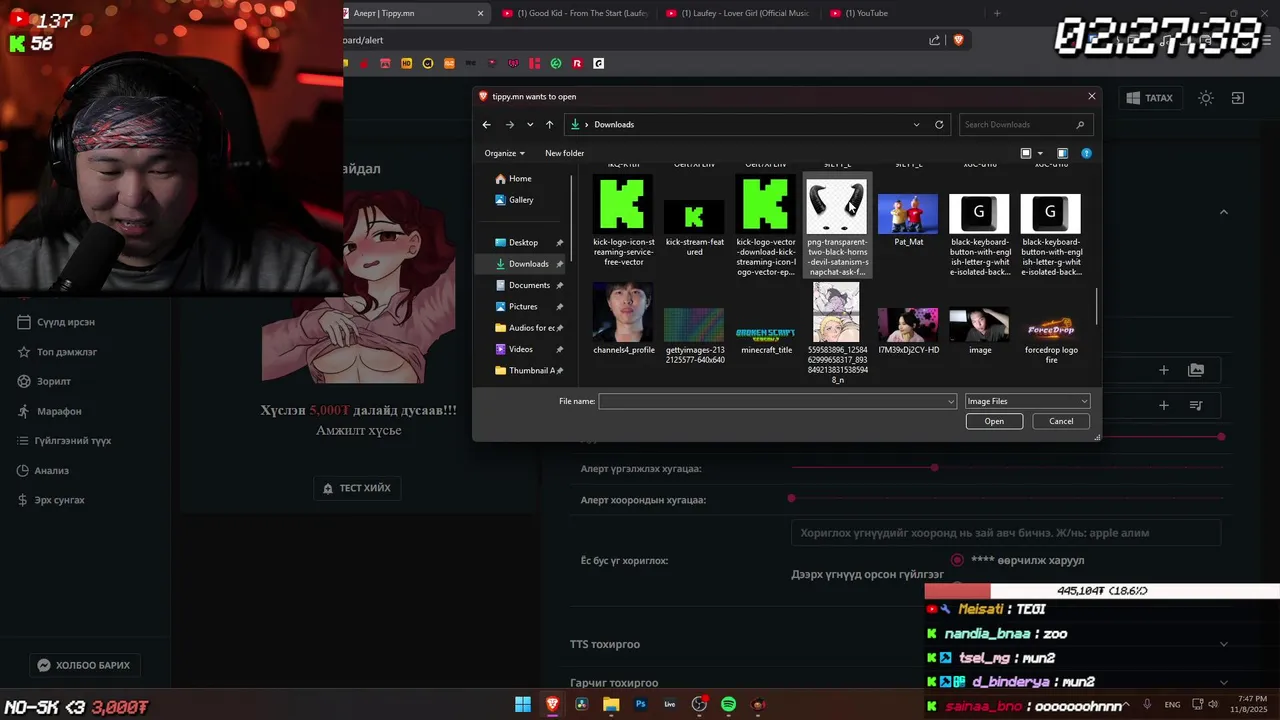Refresh the Downloads folder listing
The height and width of the screenshot is (720, 1280).
[x=939, y=125]
